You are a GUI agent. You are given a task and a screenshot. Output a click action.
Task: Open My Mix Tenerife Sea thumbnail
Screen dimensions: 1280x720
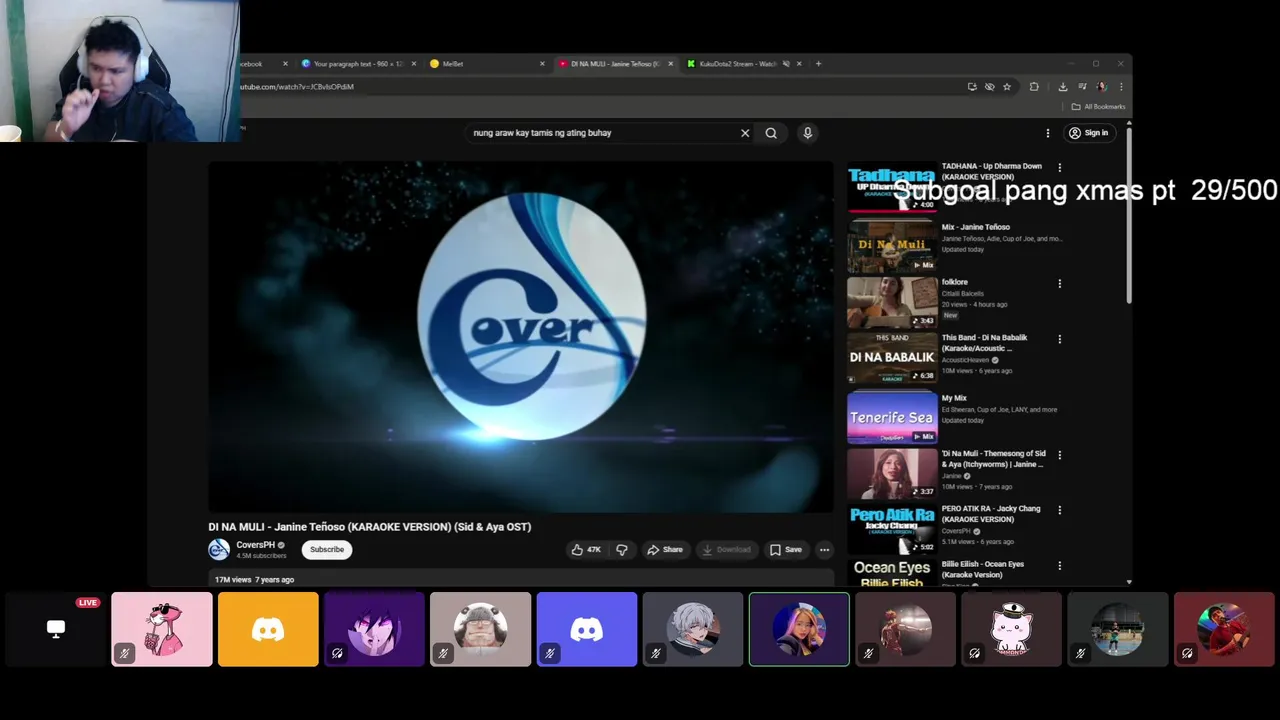pos(892,418)
